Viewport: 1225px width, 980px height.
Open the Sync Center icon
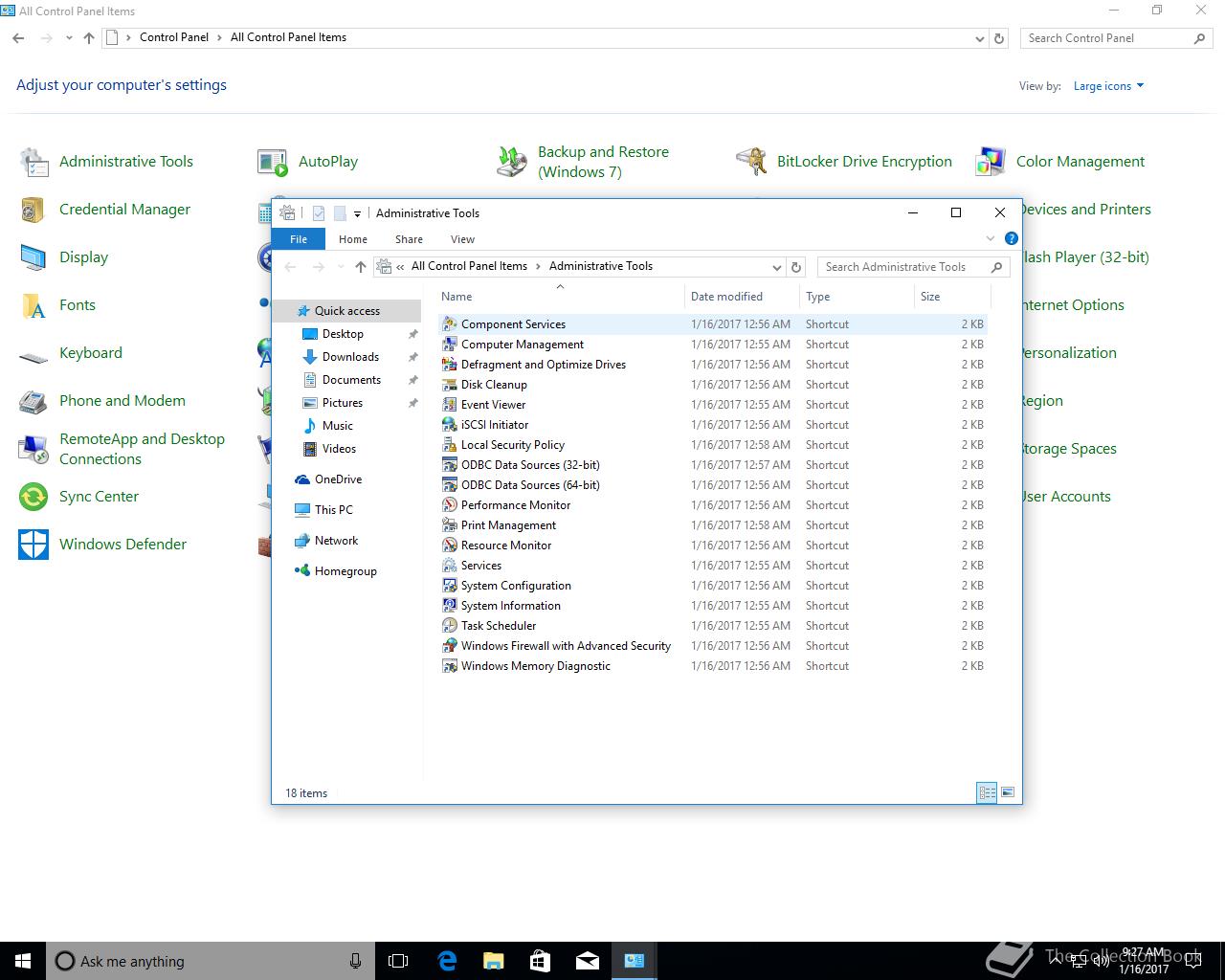[x=34, y=497]
